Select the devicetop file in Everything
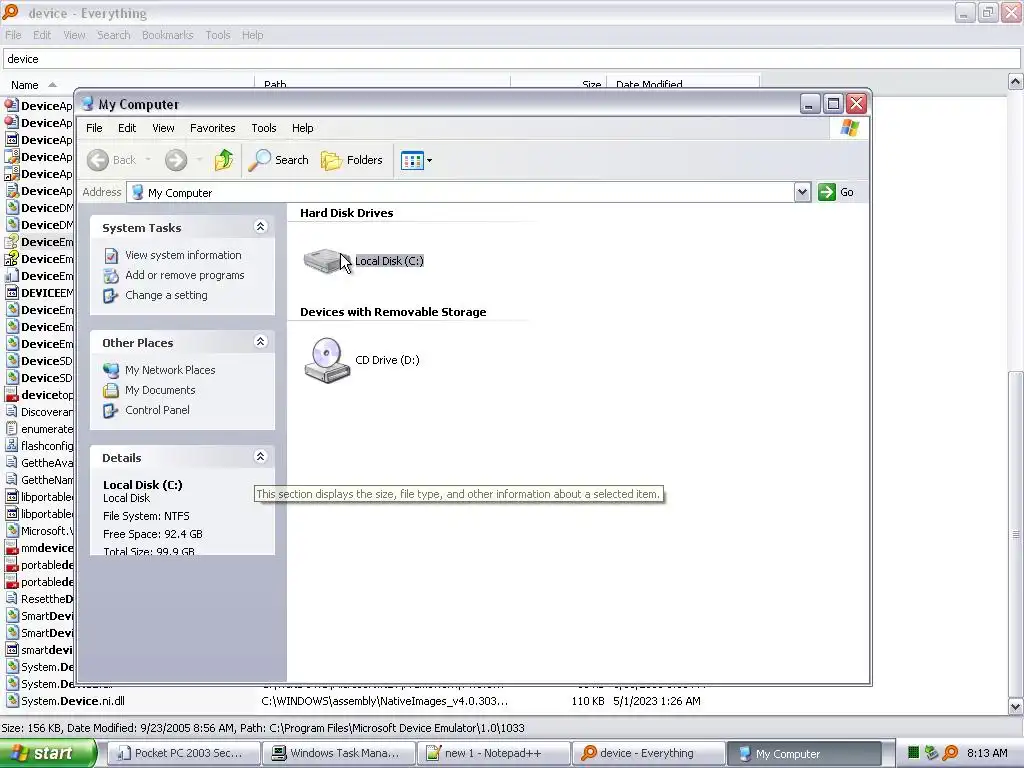1024x768 pixels. coord(47,395)
